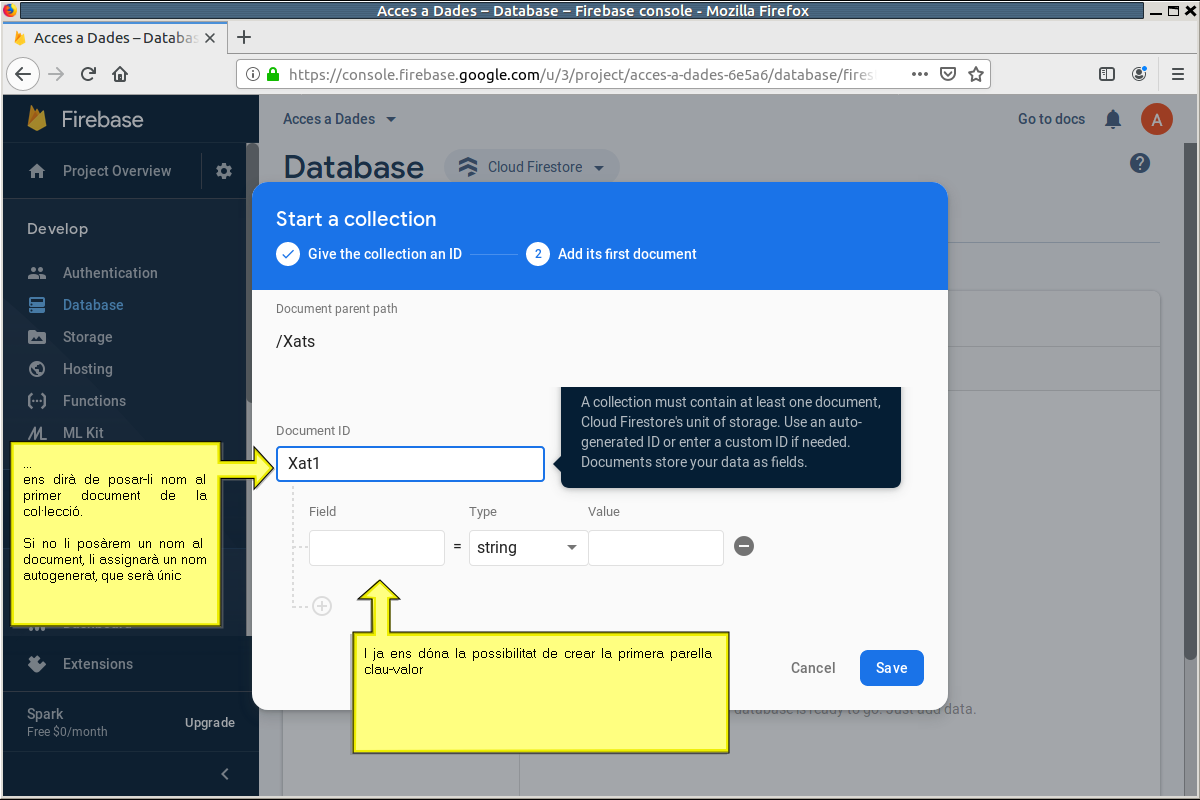
Task: Select the Acces a Dades browser tab
Action: click(x=117, y=37)
